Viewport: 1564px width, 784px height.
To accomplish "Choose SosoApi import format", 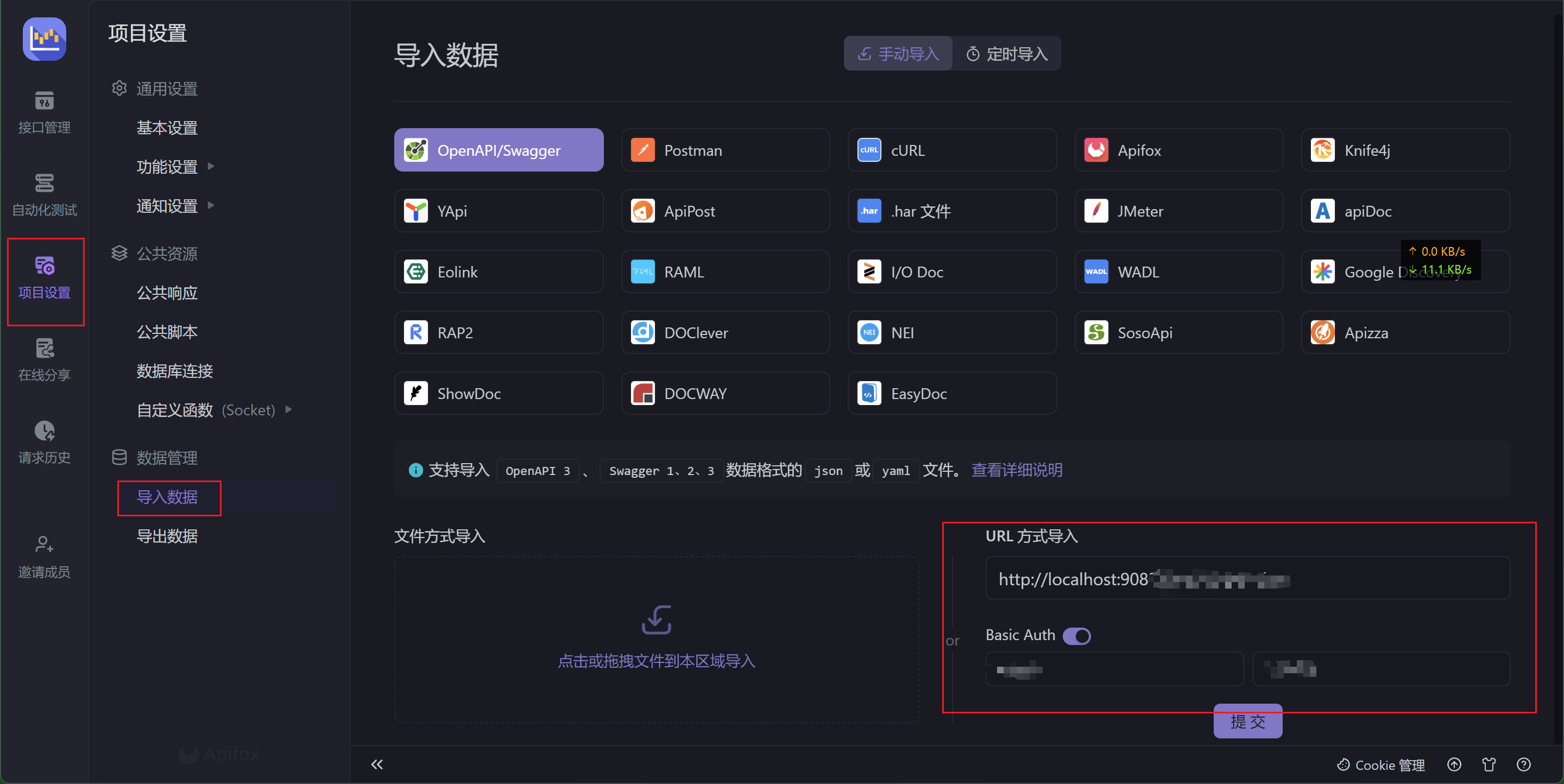I will [1179, 332].
